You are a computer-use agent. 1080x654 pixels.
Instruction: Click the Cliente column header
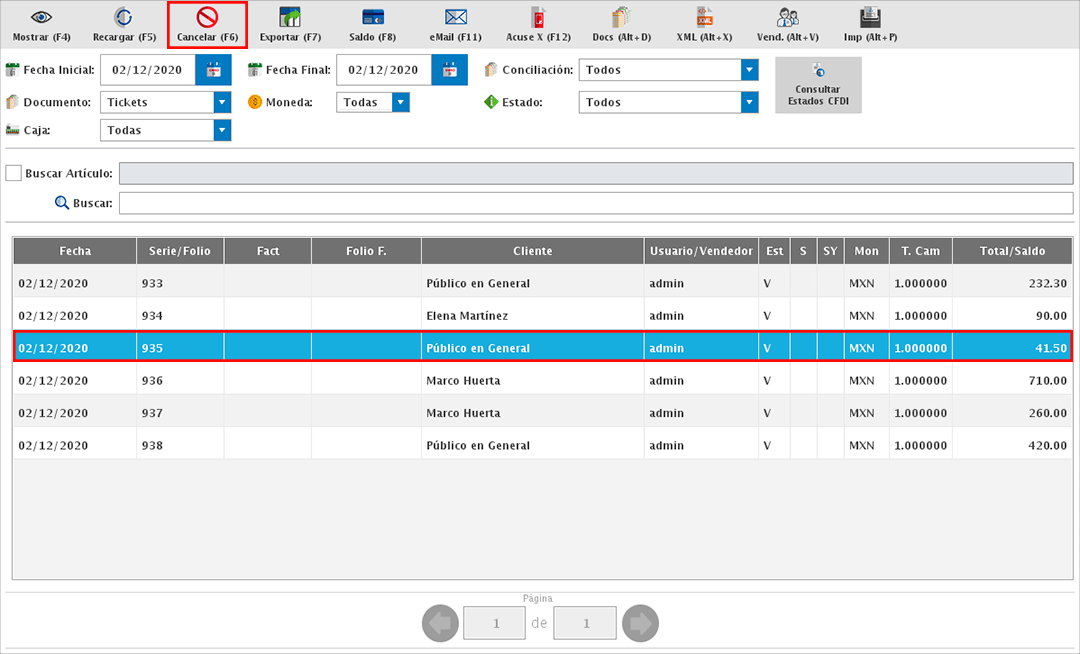click(x=532, y=251)
